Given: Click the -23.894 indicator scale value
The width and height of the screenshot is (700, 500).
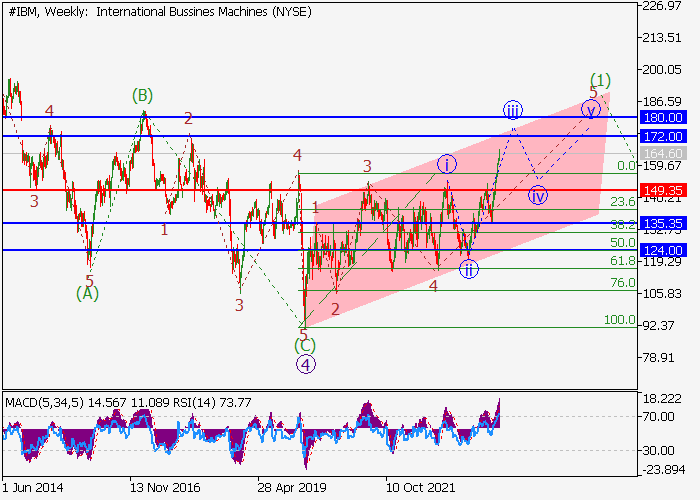Looking at the screenshot, I should click(662, 470).
